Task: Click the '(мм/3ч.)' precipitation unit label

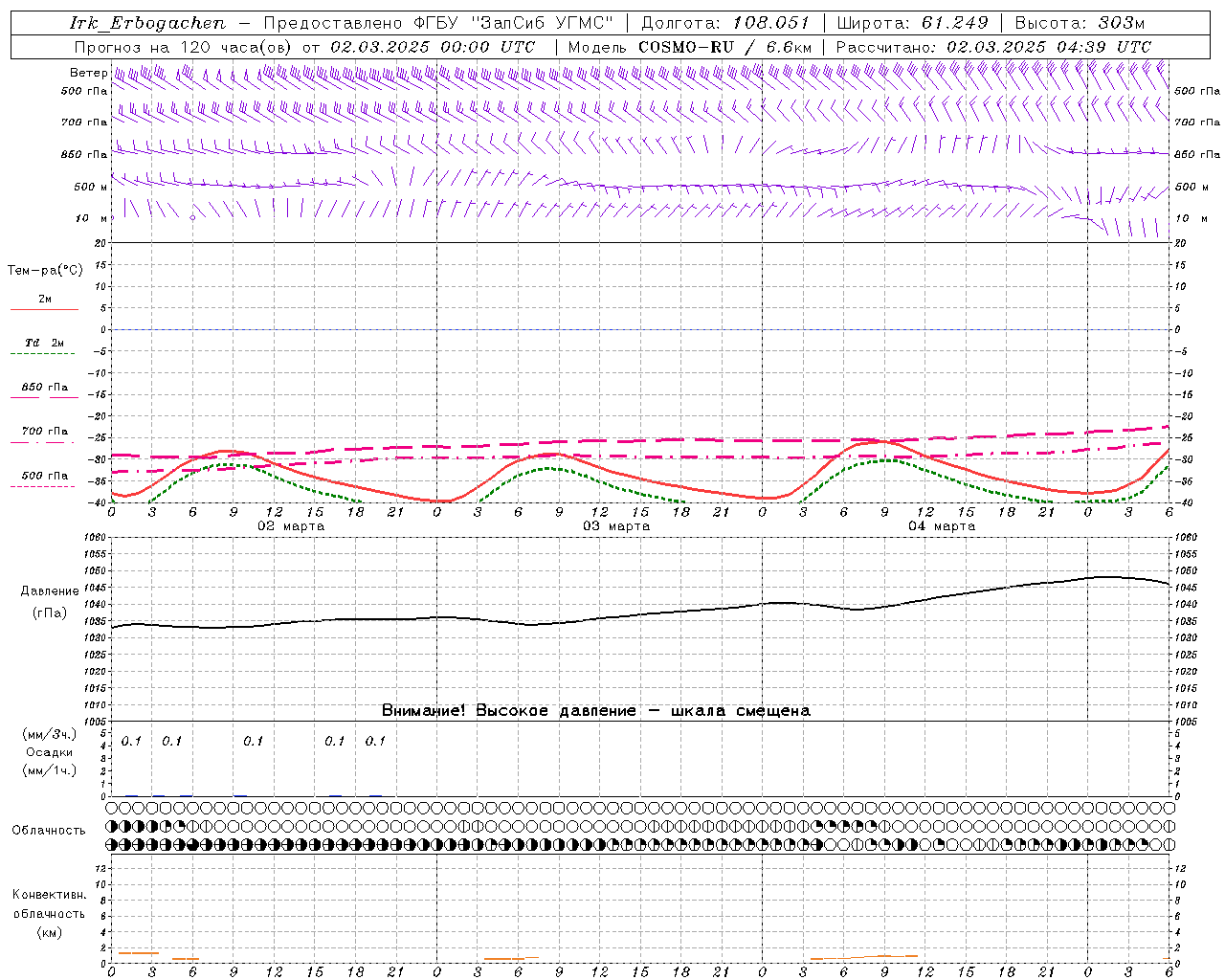Action: tap(50, 735)
